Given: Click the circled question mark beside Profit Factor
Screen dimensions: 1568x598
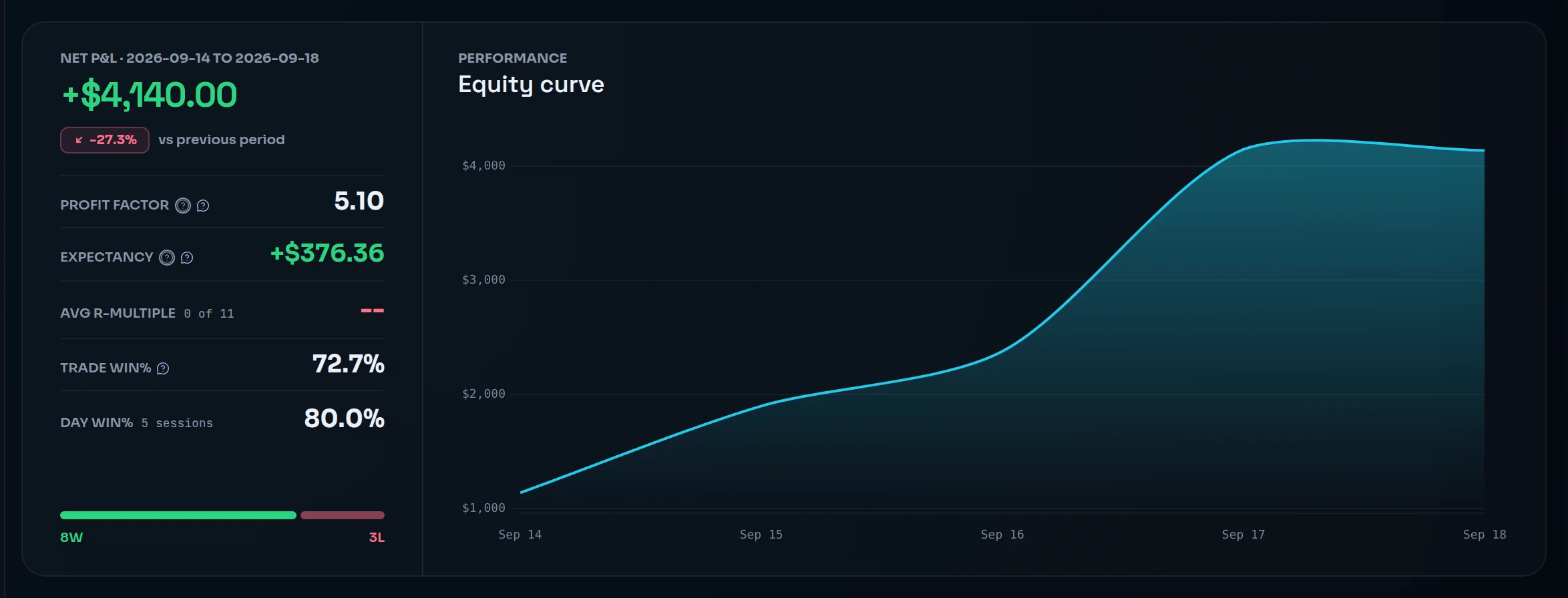Looking at the screenshot, I should coord(183,206).
